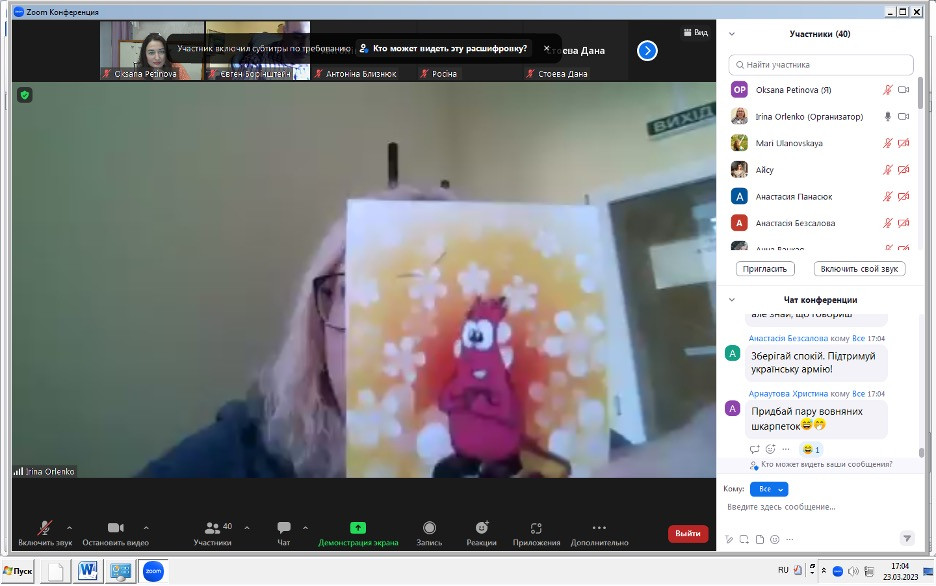Viewport: 936px width, 586px height.
Task: Click the Пригласить button
Action: [x=765, y=269]
